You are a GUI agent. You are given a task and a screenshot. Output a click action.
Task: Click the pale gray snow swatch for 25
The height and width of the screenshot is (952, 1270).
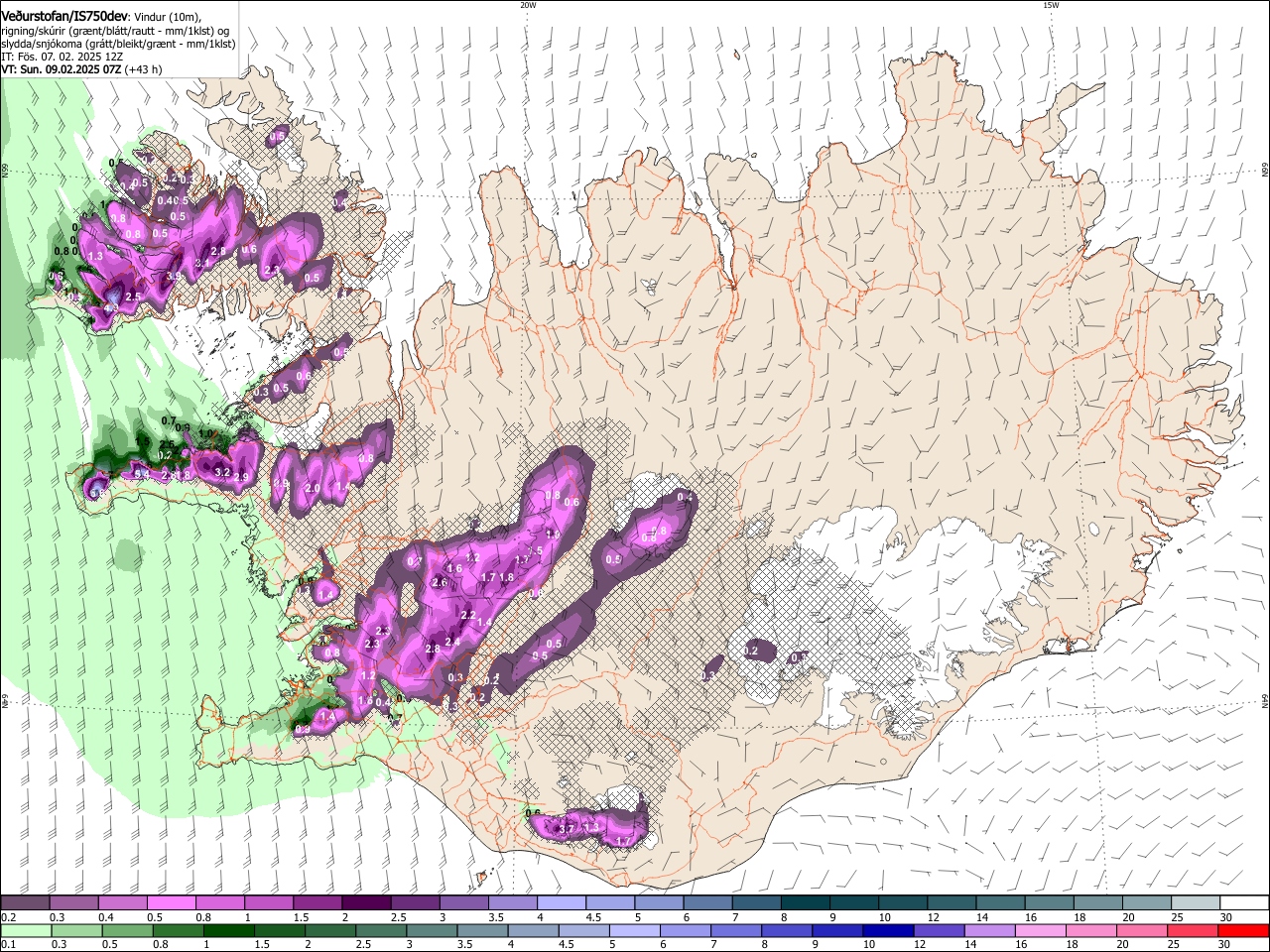[x=1197, y=903]
